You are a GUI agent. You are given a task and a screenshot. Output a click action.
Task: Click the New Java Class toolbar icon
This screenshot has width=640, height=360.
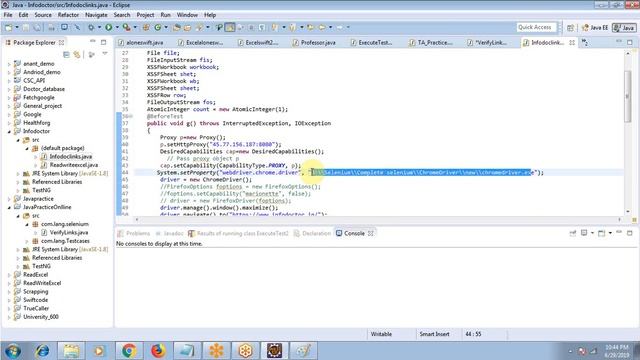point(158,27)
